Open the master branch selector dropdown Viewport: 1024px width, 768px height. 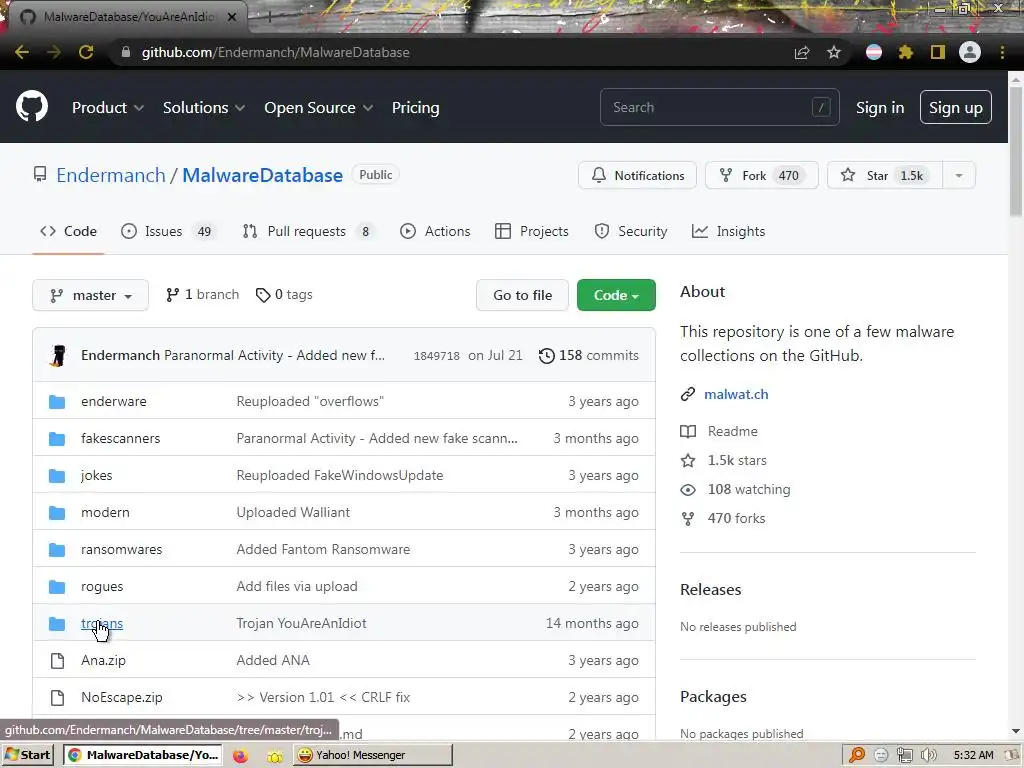coord(90,295)
